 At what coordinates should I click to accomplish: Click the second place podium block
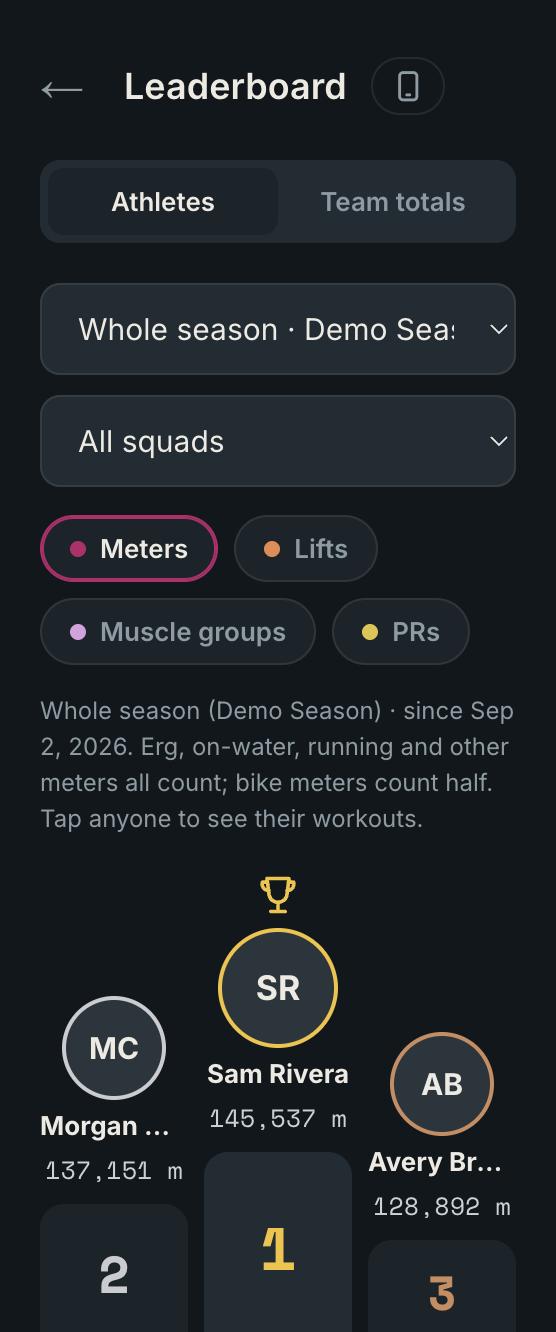point(114,1268)
